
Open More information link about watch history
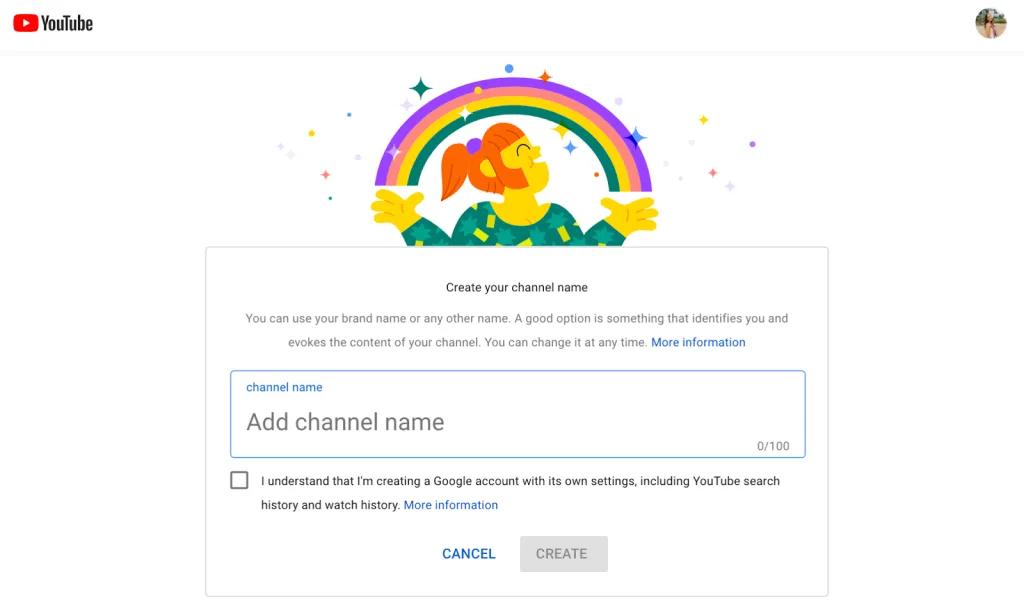pos(451,505)
